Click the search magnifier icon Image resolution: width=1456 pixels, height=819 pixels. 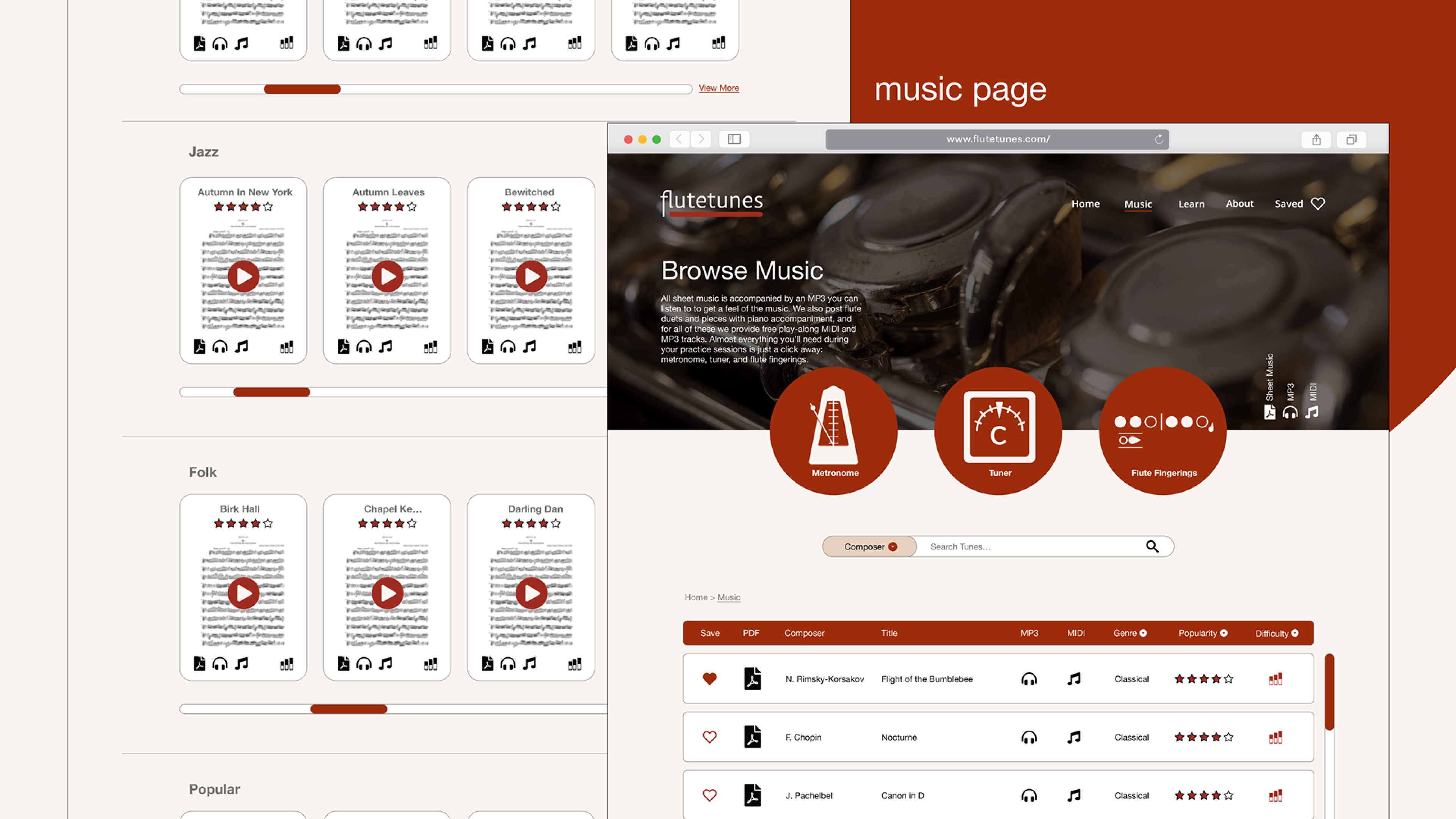1152,546
